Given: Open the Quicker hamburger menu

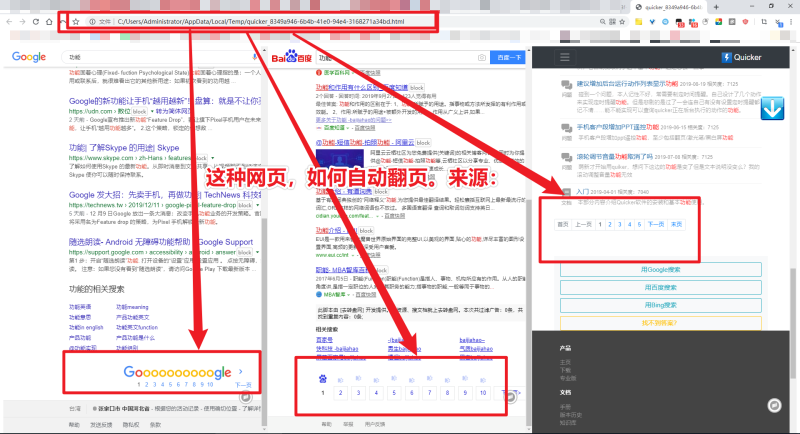Looking at the screenshot, I should pyautogui.click(x=564, y=57).
